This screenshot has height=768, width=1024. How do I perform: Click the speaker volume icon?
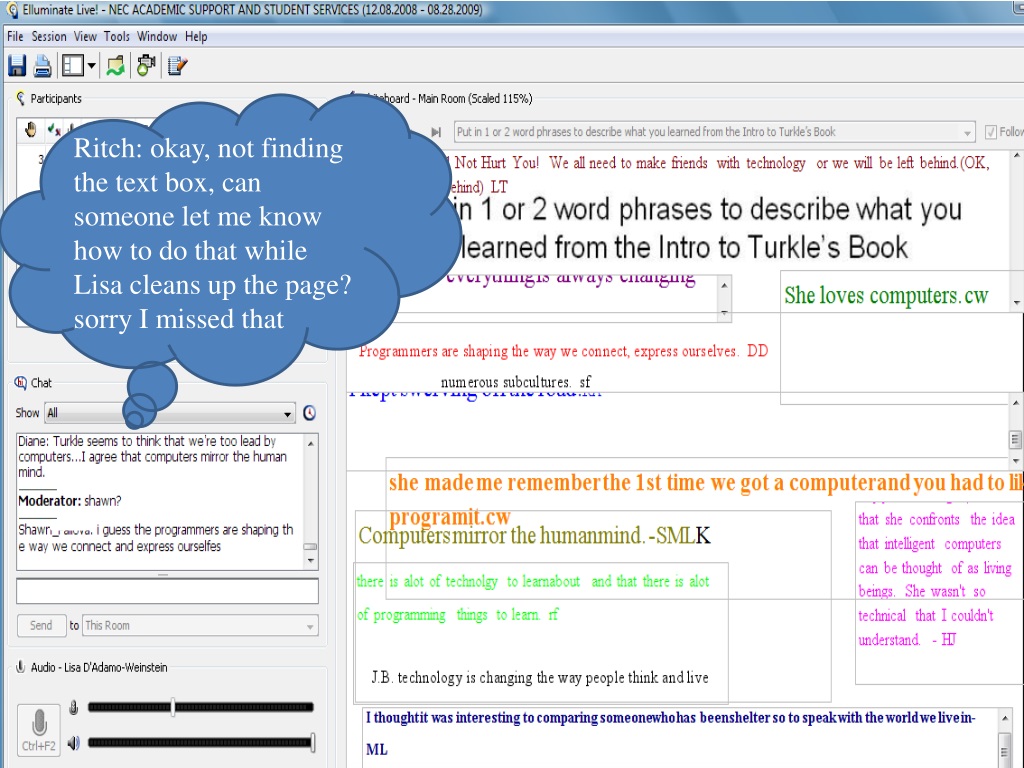click(x=74, y=743)
